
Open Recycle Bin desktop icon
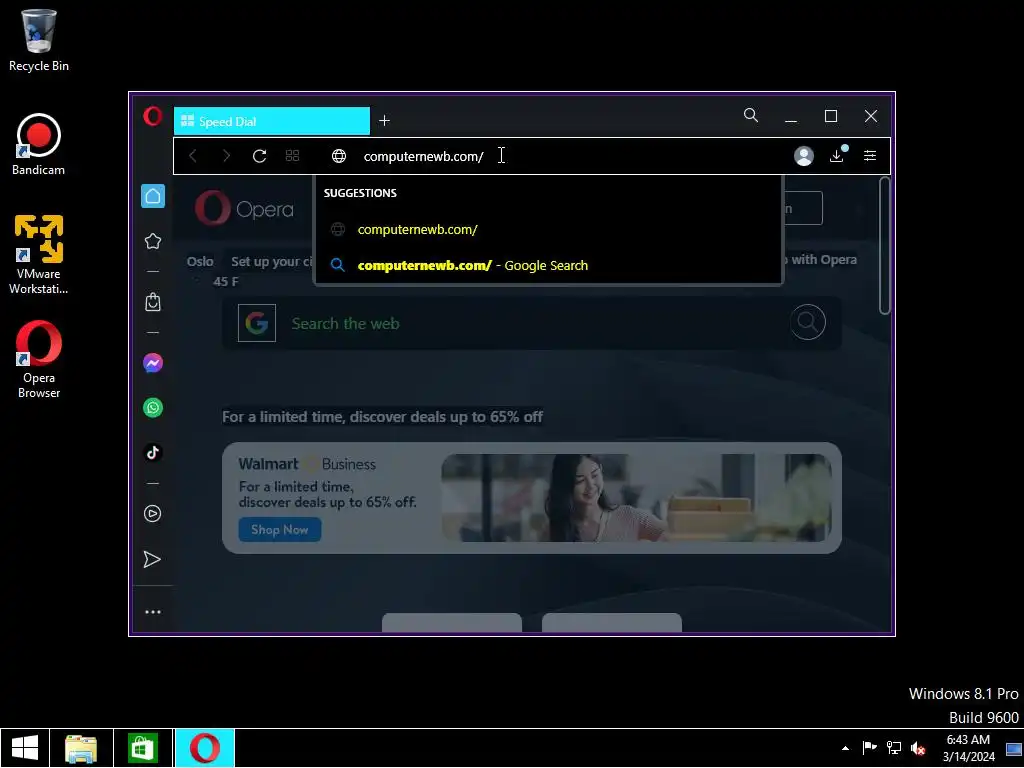39,40
